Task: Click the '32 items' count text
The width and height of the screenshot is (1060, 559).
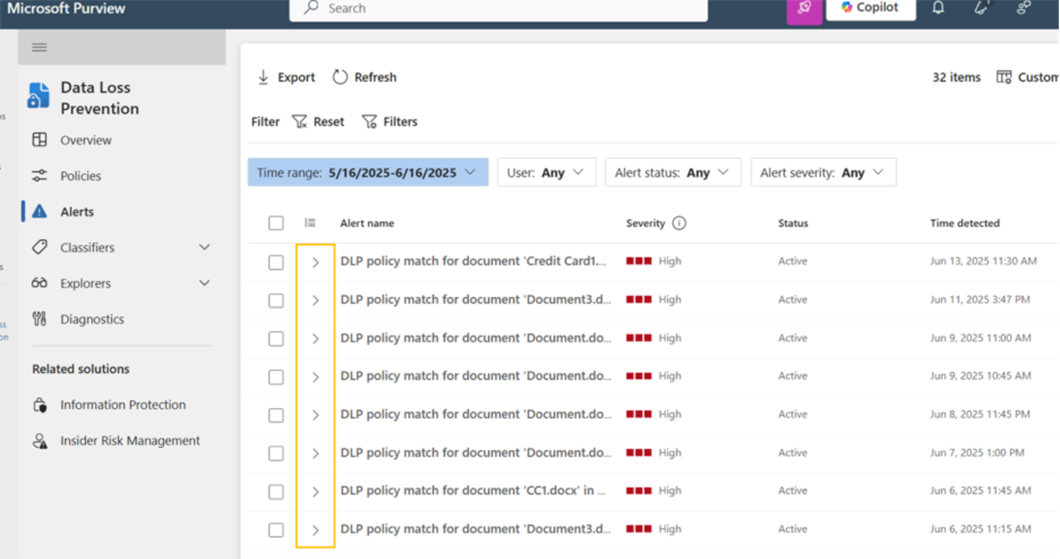Action: 956,78
